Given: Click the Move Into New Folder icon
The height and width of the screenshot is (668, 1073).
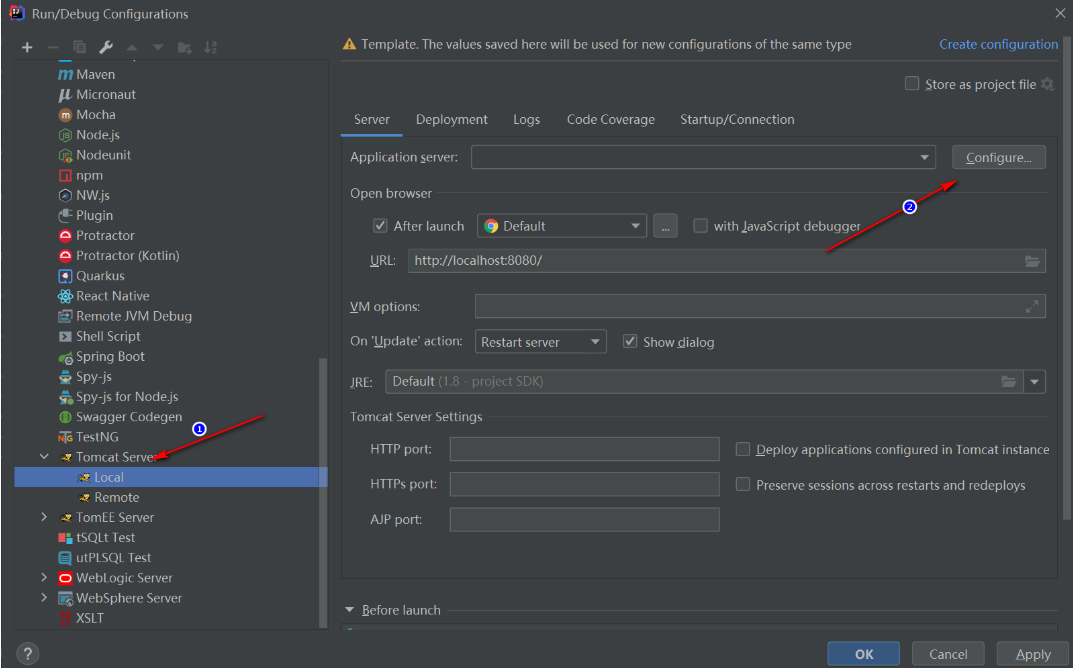Looking at the screenshot, I should tap(185, 47).
